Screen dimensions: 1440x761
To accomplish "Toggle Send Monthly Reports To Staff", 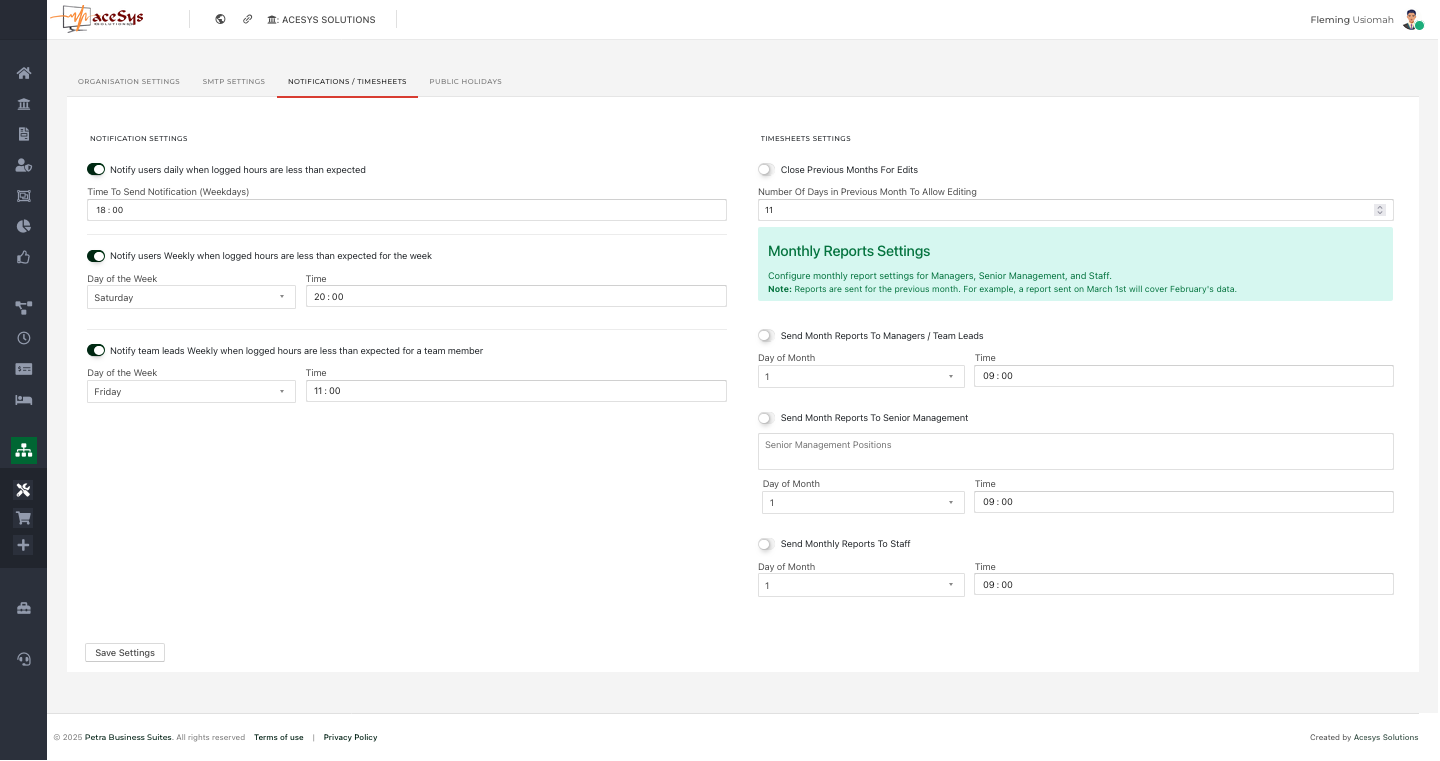I will 766,544.
